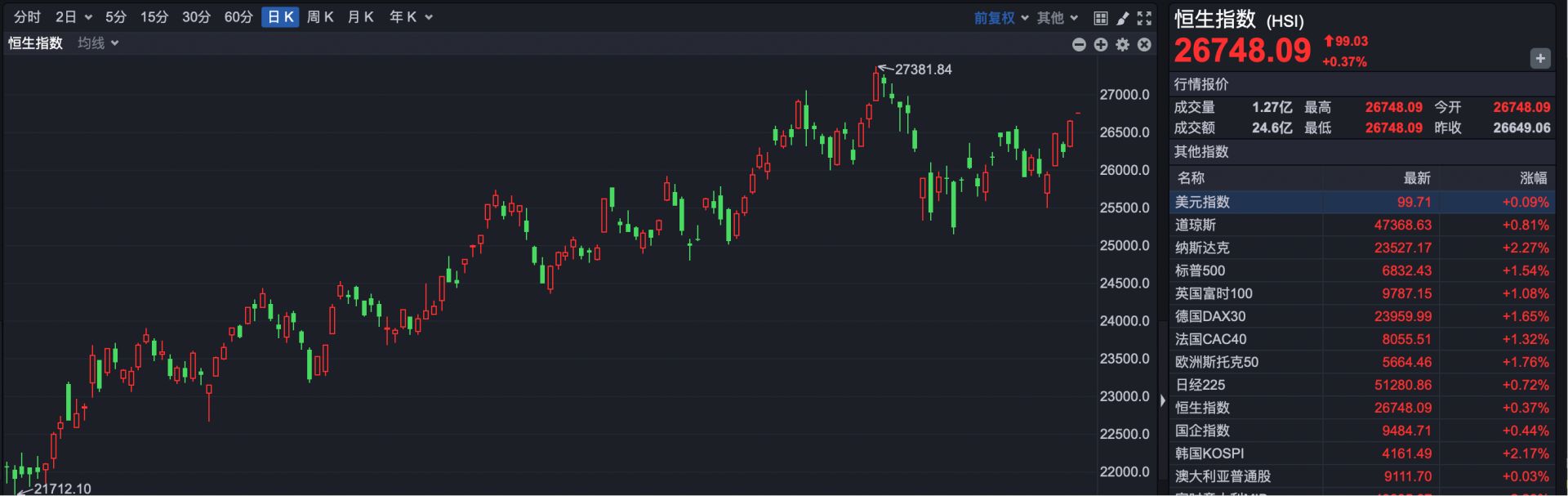The image size is (1568, 496).
Task: Open indicator settings gear icon
Action: point(1123,45)
